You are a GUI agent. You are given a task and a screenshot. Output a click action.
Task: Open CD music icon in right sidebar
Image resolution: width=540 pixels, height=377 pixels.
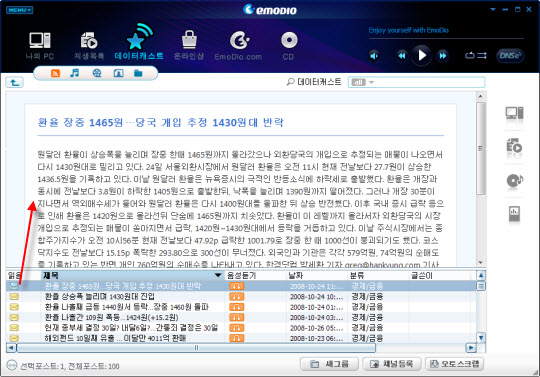[515, 180]
